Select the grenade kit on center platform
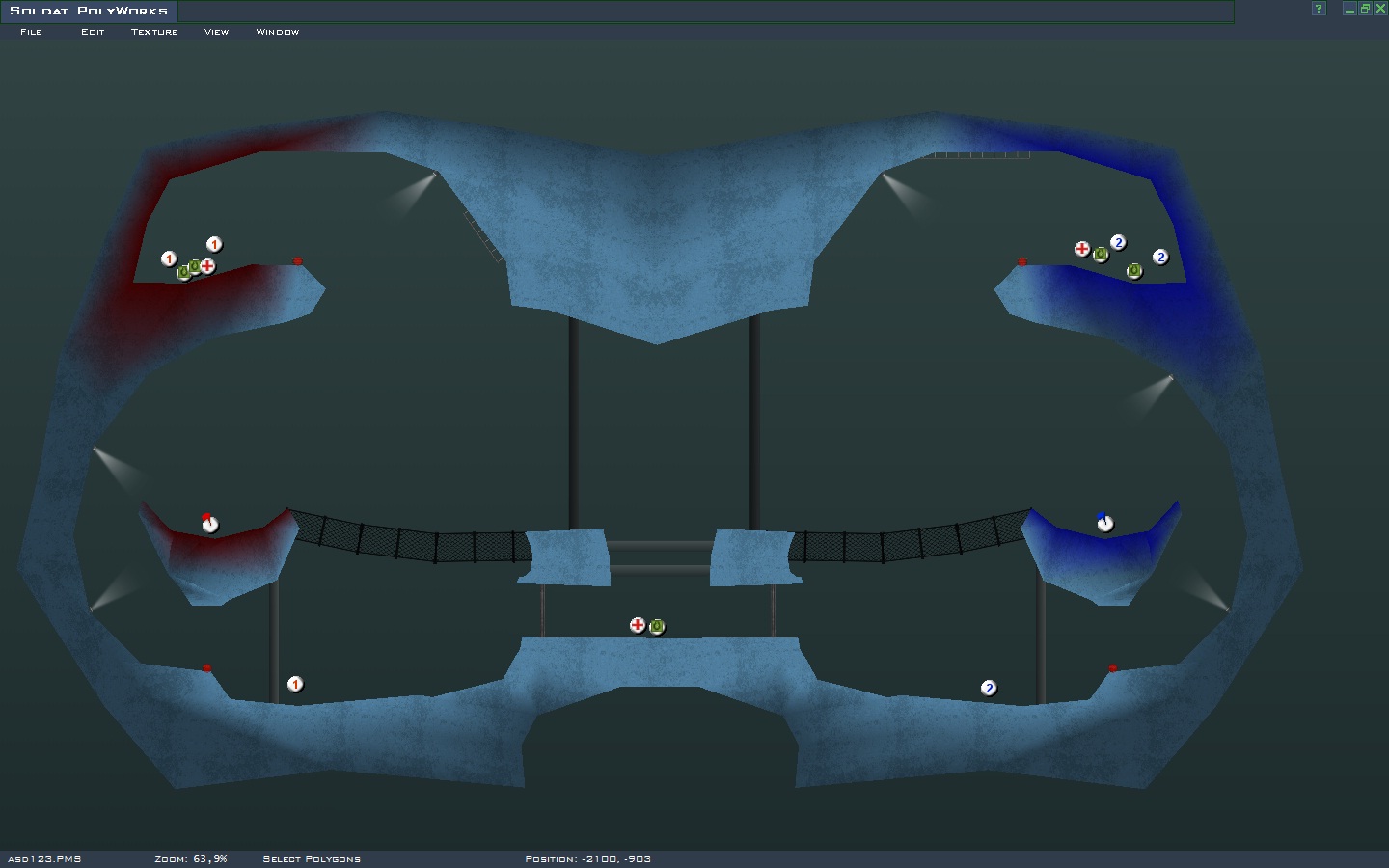Screen dimensions: 1389x868 pyautogui.click(x=657, y=627)
